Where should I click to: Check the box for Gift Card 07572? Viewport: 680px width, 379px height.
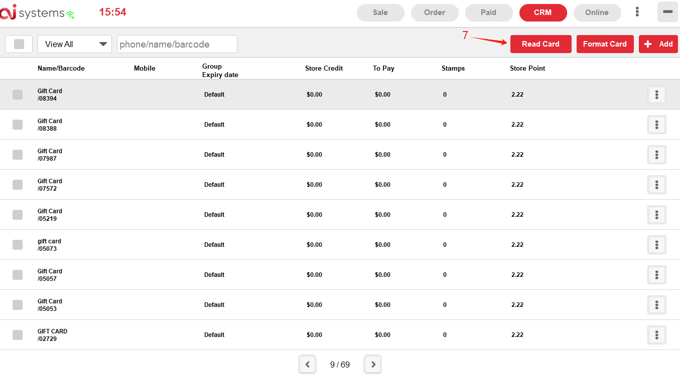[17, 185]
